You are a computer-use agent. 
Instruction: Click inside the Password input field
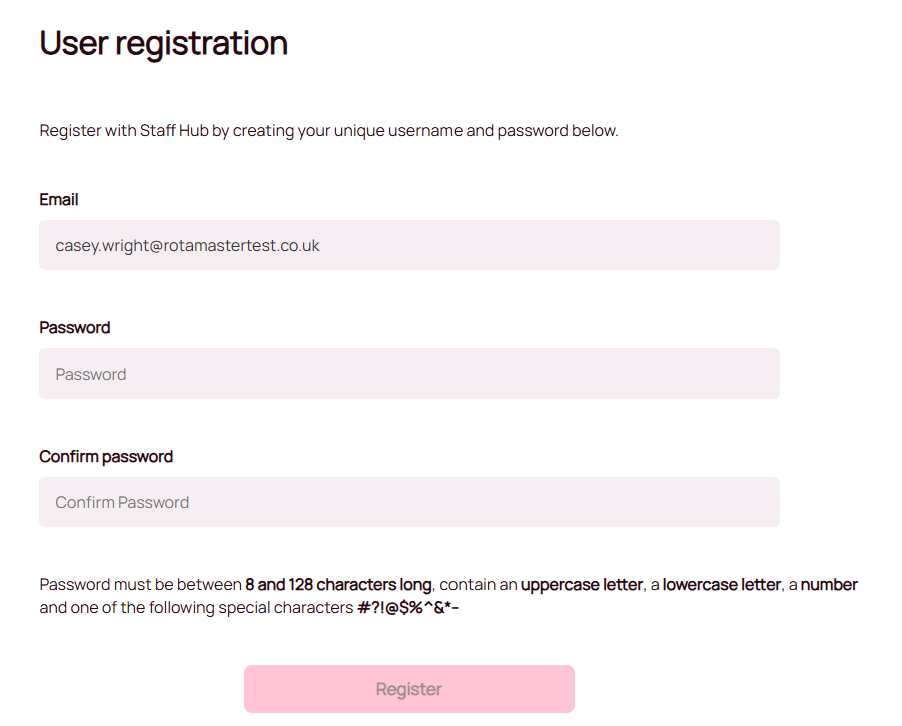409,373
